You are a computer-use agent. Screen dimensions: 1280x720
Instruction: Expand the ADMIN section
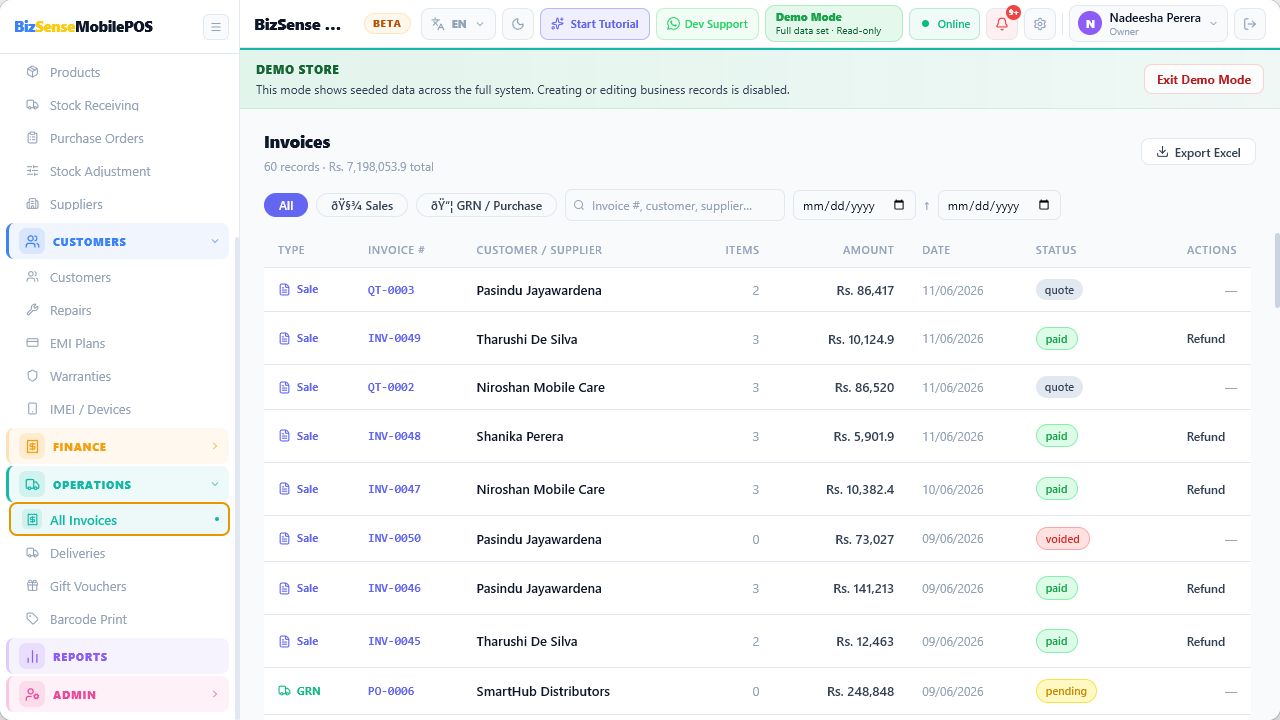pyautogui.click(x=118, y=694)
